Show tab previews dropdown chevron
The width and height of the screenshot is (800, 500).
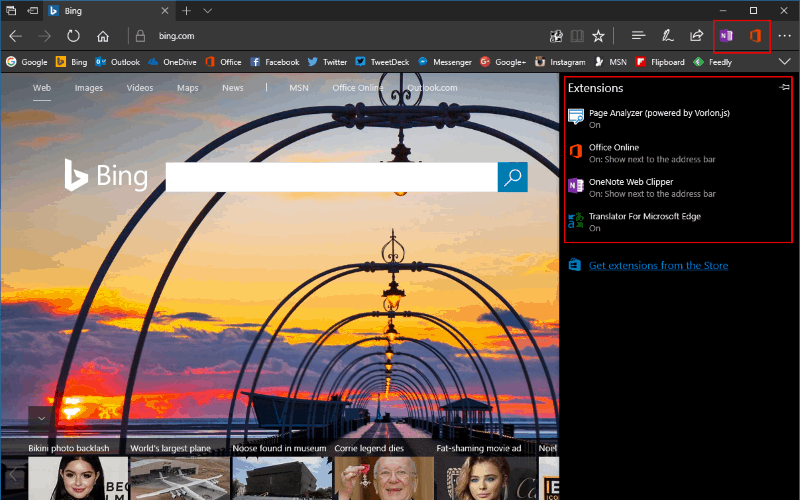pyautogui.click(x=208, y=10)
